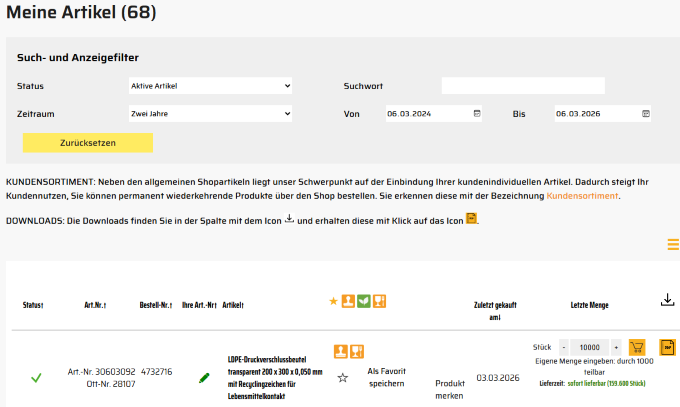Viewport: 680px width, 407px height.
Task: Click the download icon in table header
Action: 668,300
